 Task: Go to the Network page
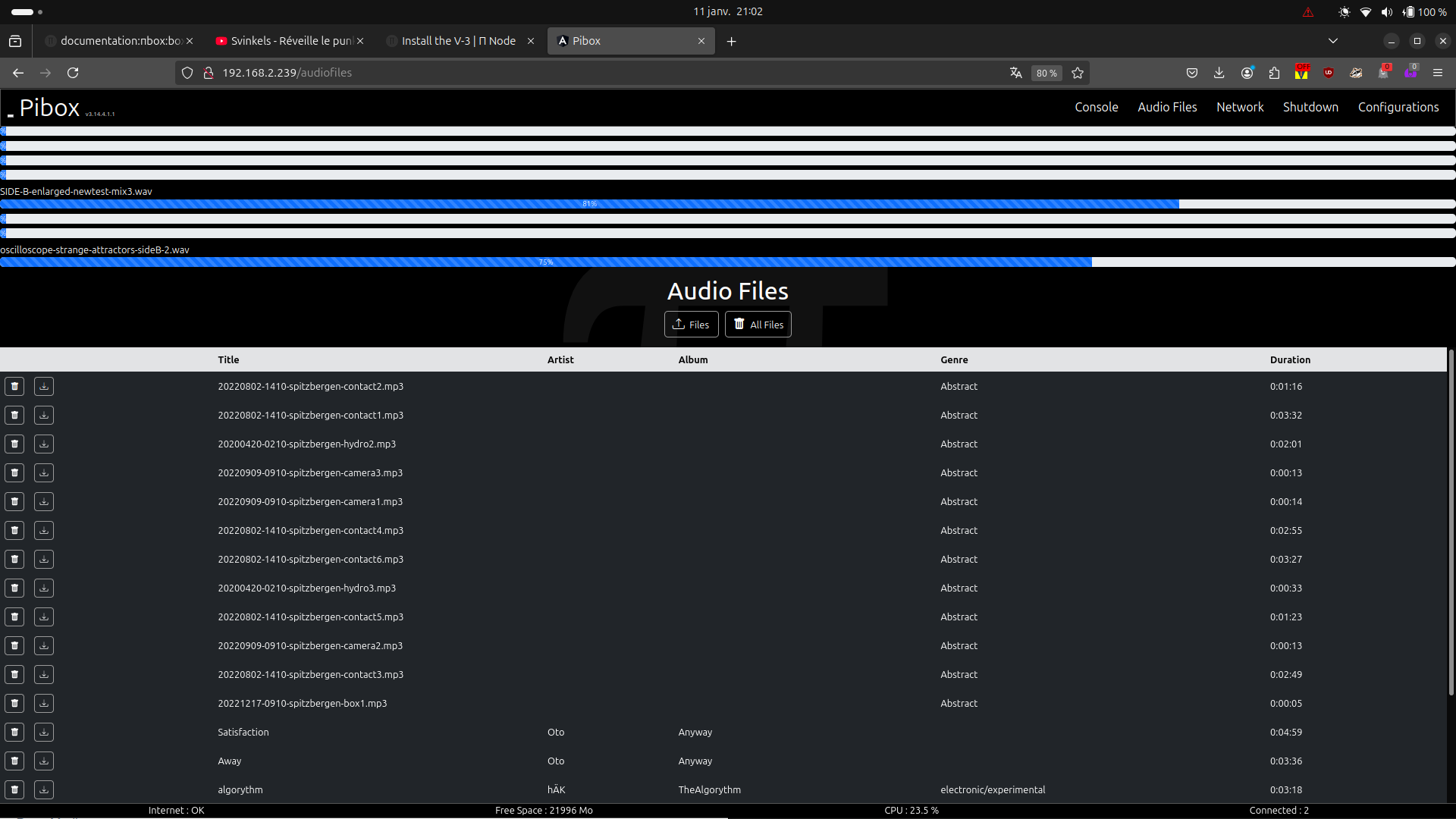1240,107
